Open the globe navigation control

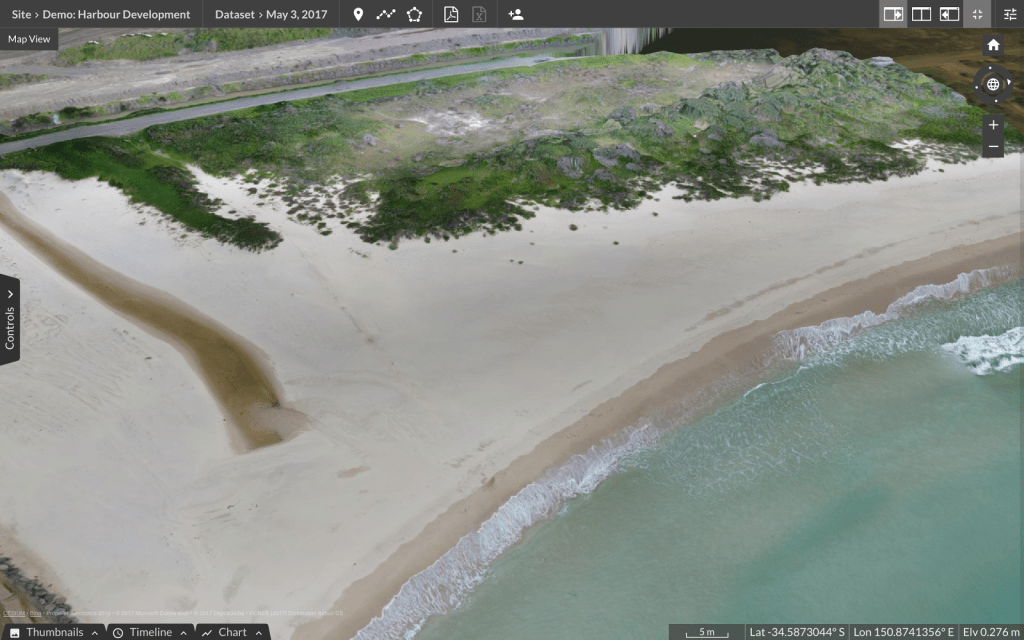[992, 84]
